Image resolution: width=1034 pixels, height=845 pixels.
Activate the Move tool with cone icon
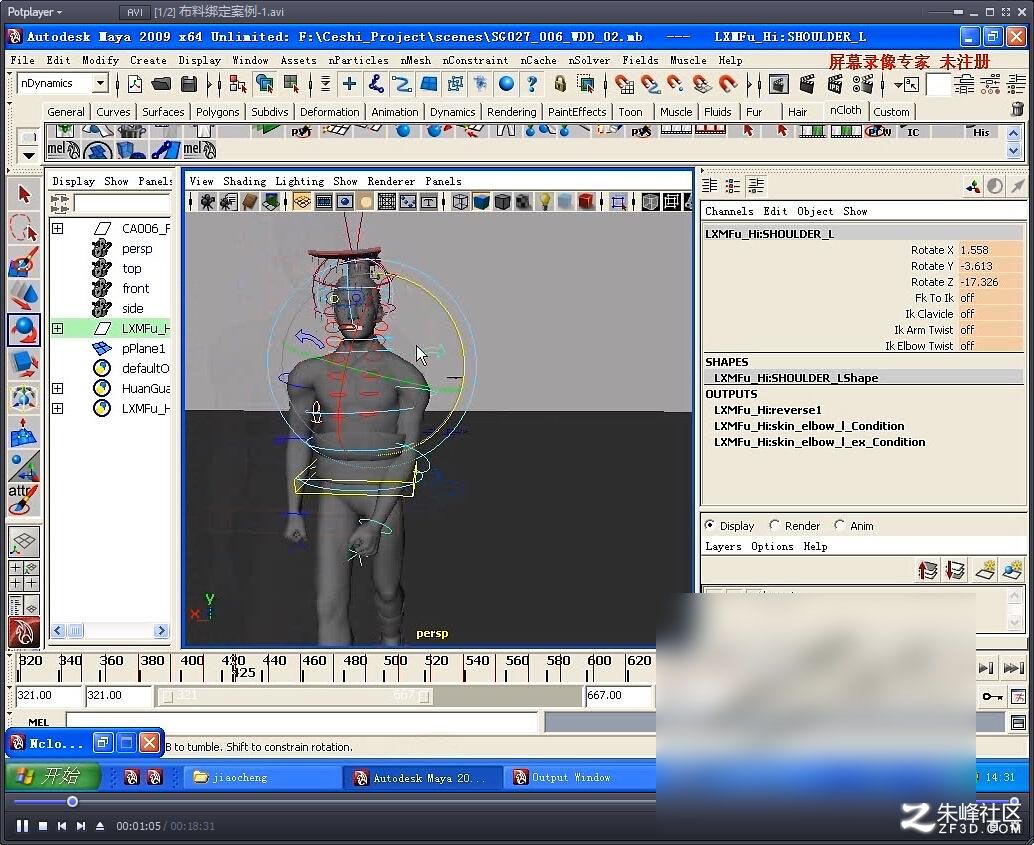point(24,296)
